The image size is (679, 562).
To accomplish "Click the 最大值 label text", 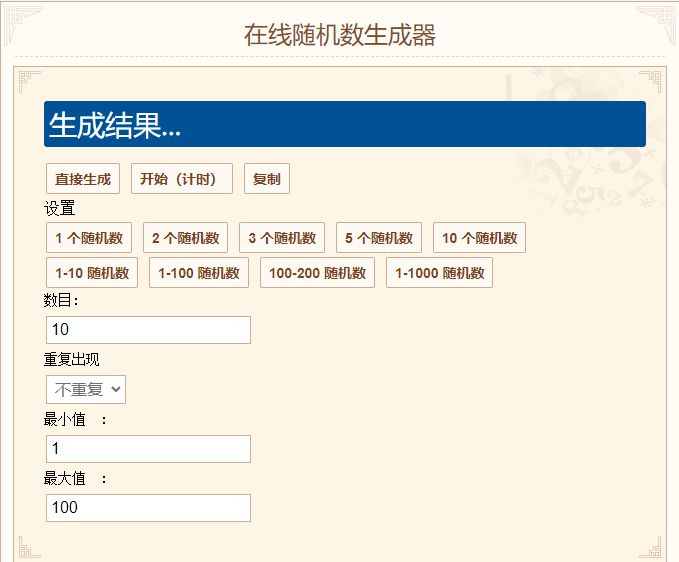I will (x=65, y=478).
